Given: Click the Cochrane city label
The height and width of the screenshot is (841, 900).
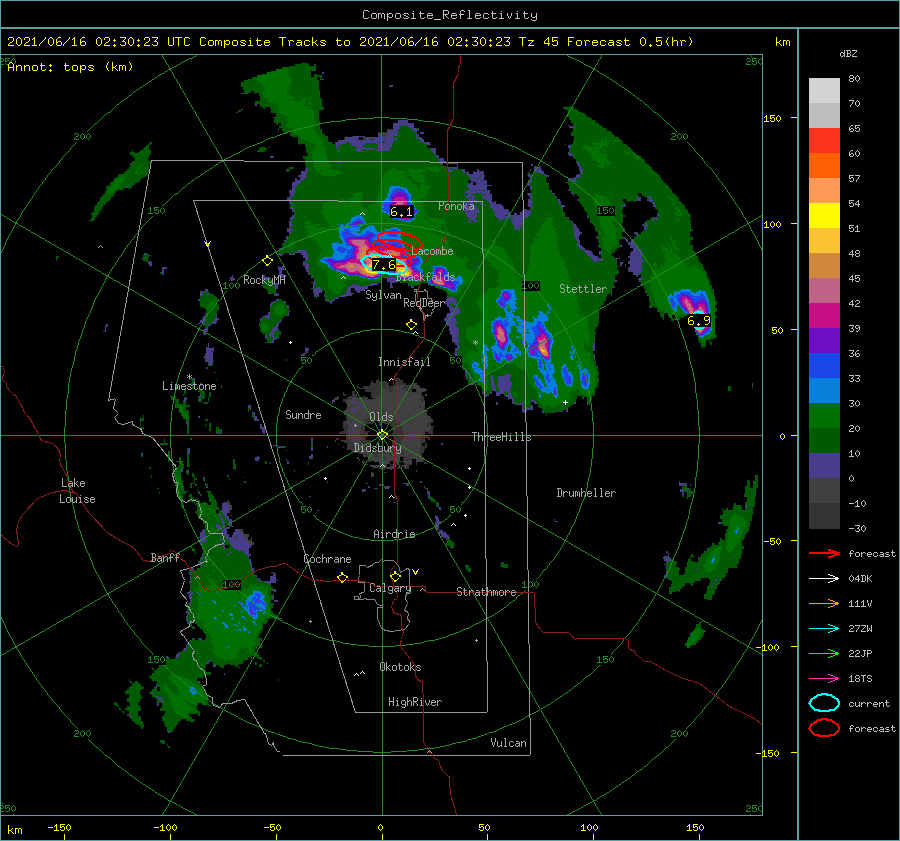Looking at the screenshot, I should click(x=327, y=559).
